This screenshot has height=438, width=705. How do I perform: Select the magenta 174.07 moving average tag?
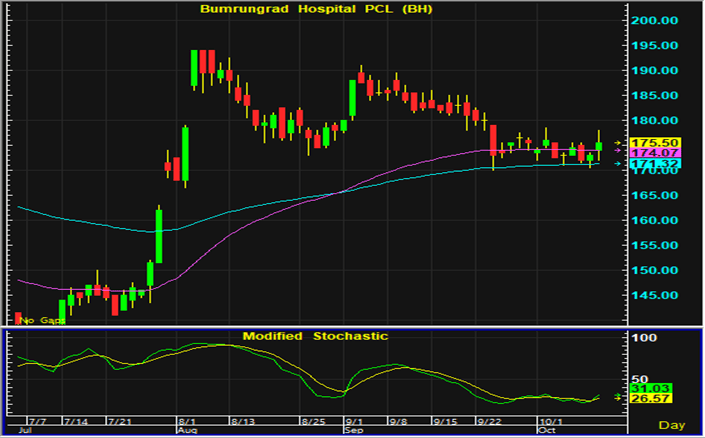point(650,152)
